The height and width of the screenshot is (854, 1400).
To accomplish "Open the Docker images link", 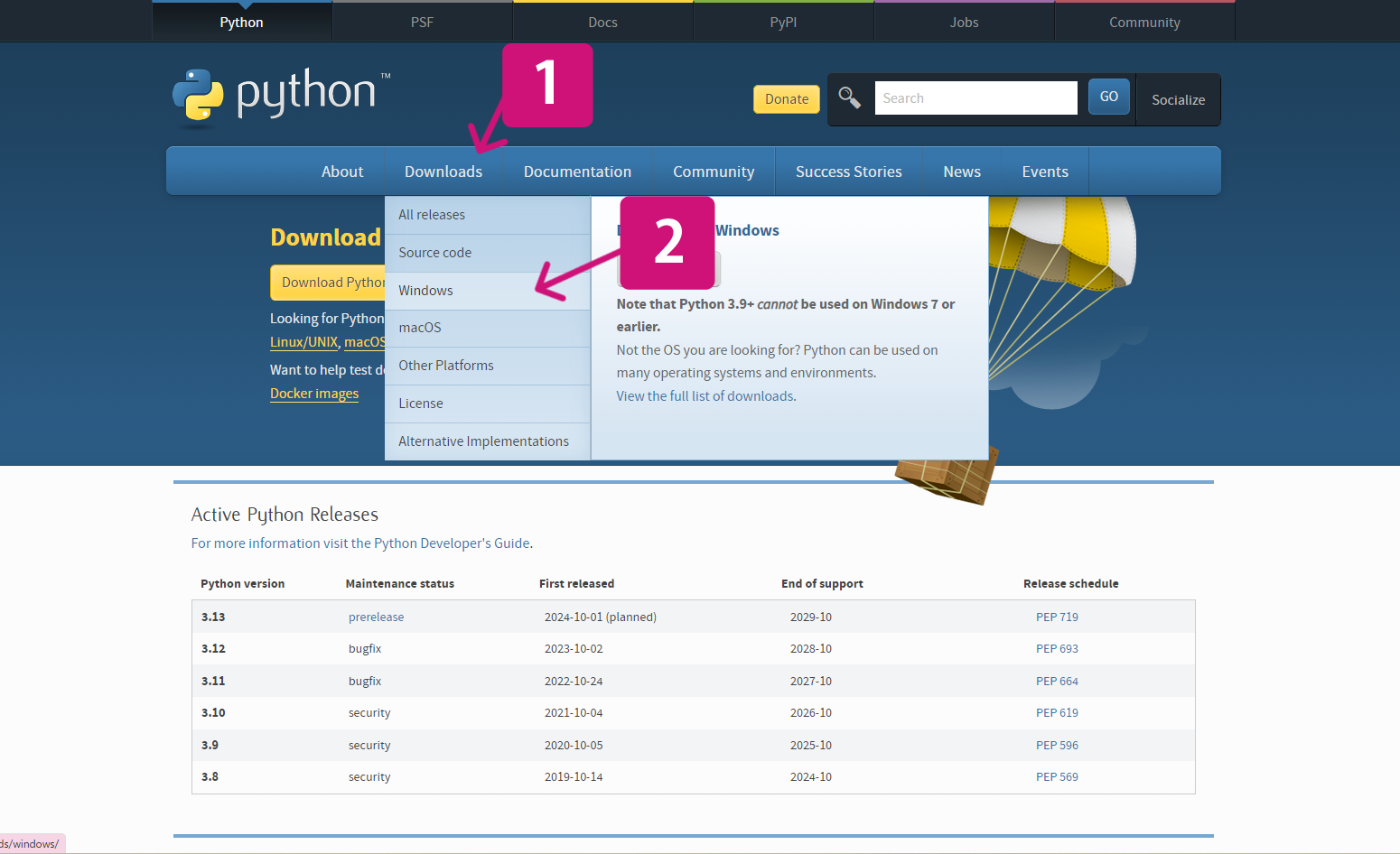I will pos(314,394).
